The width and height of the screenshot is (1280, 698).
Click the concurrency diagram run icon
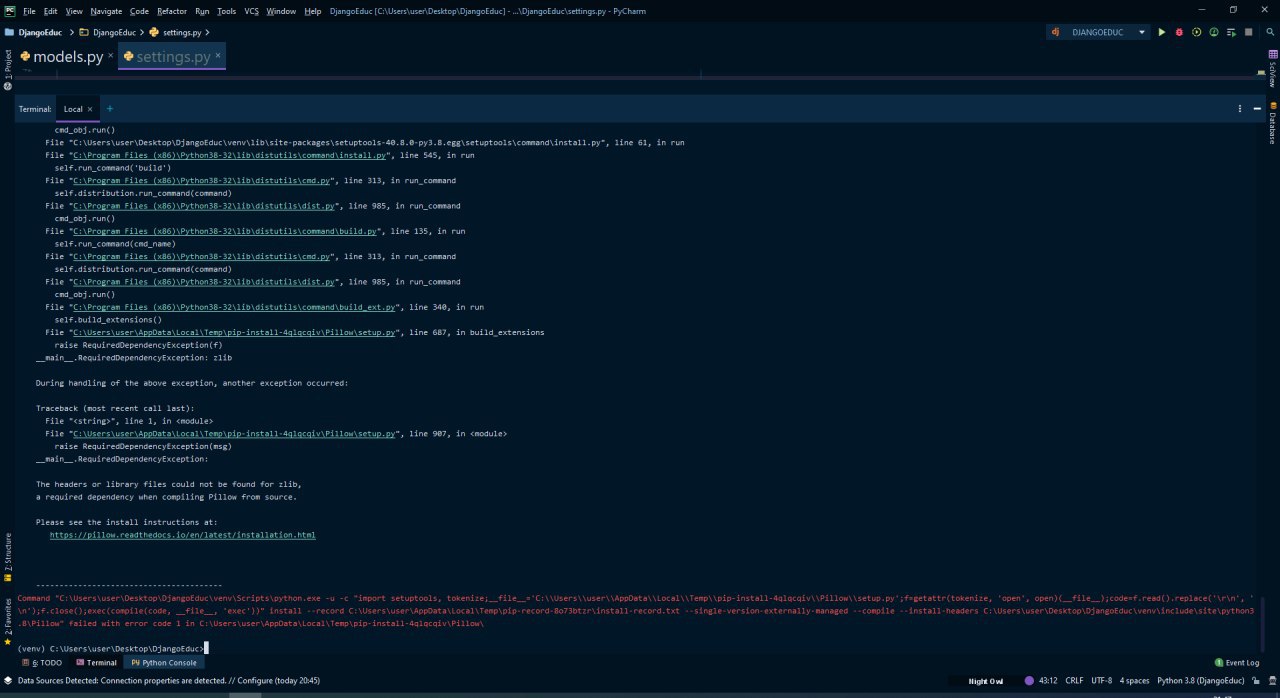click(x=1231, y=32)
